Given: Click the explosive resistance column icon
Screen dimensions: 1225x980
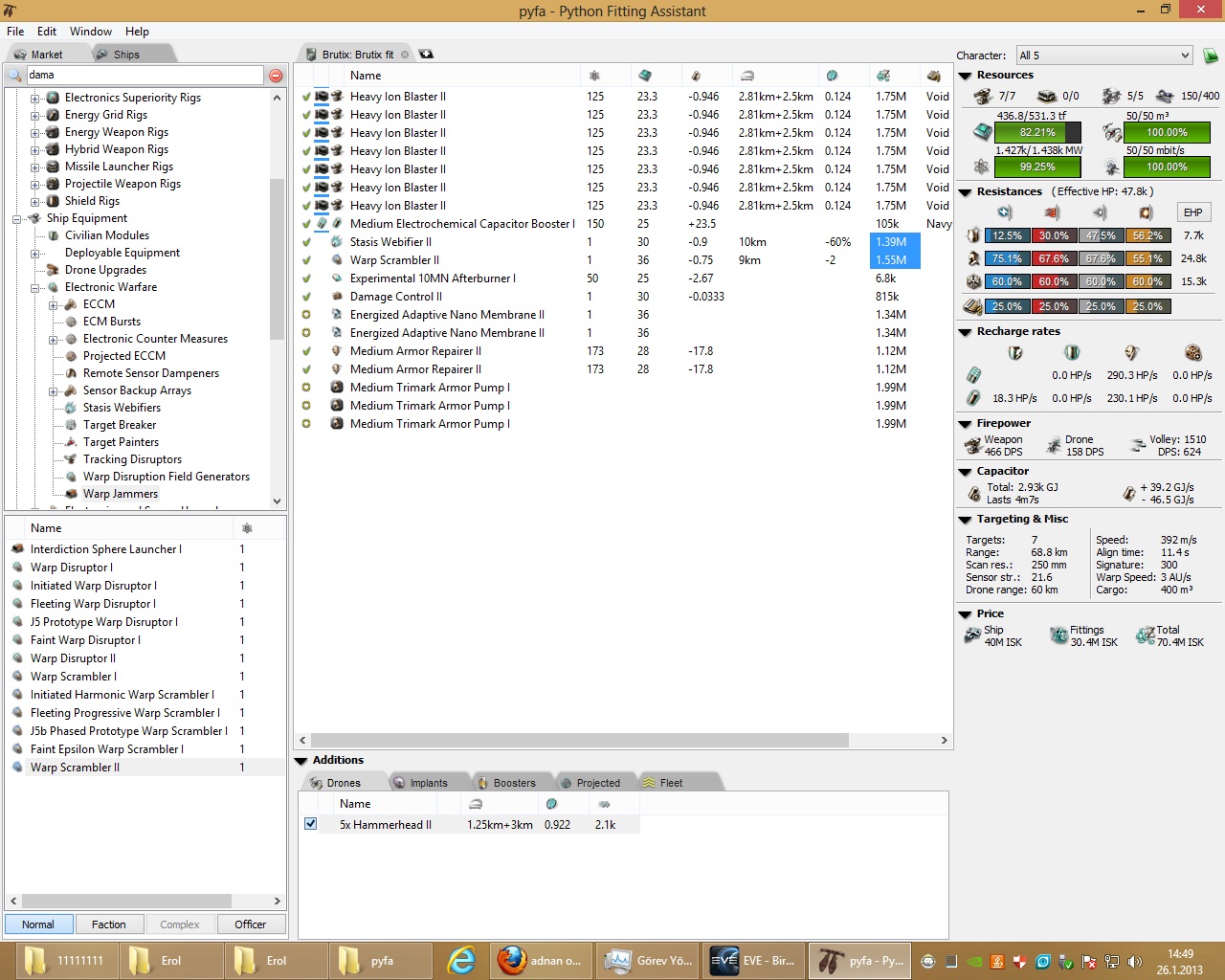Looking at the screenshot, I should tap(1146, 212).
